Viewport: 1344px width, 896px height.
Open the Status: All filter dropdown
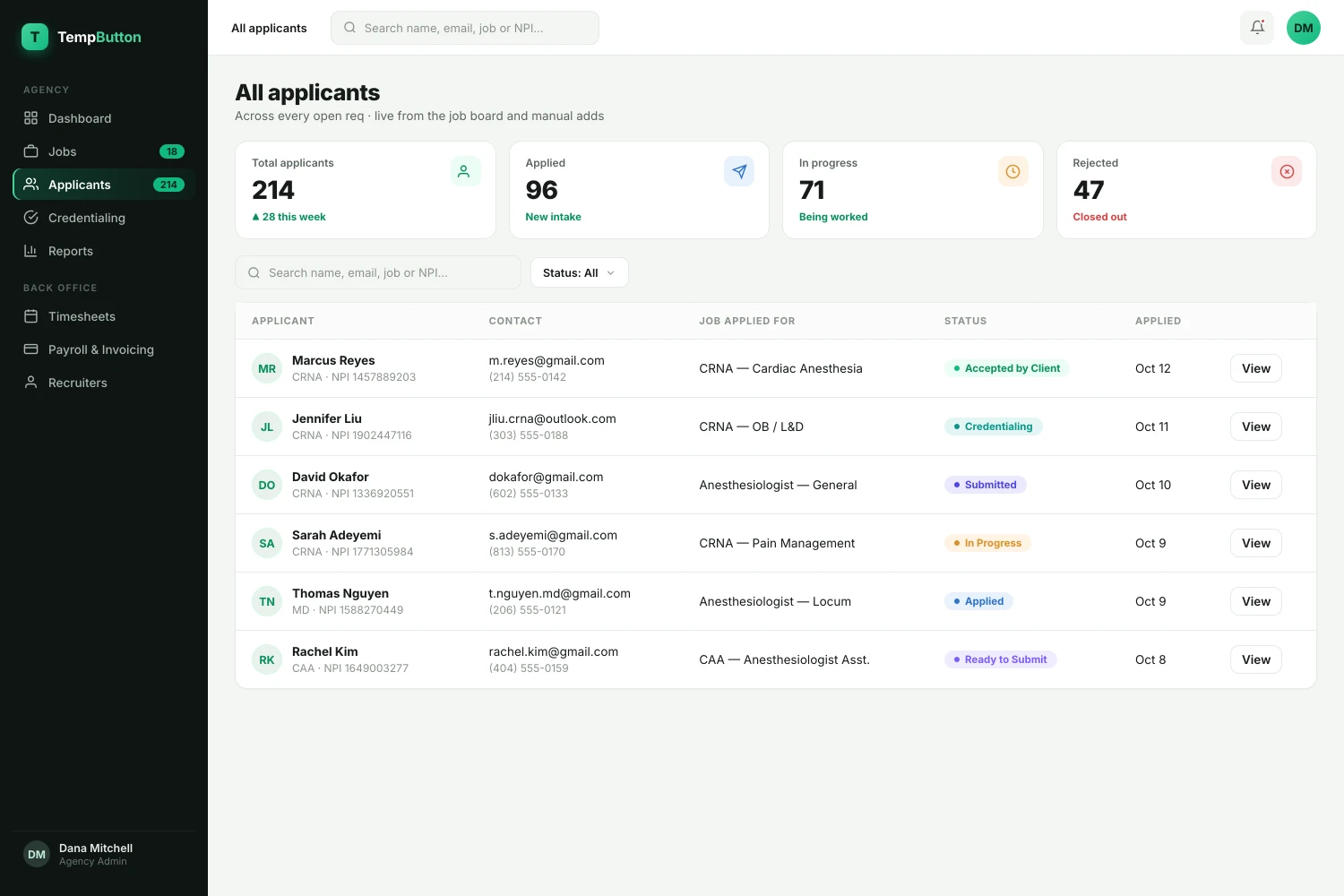(580, 272)
